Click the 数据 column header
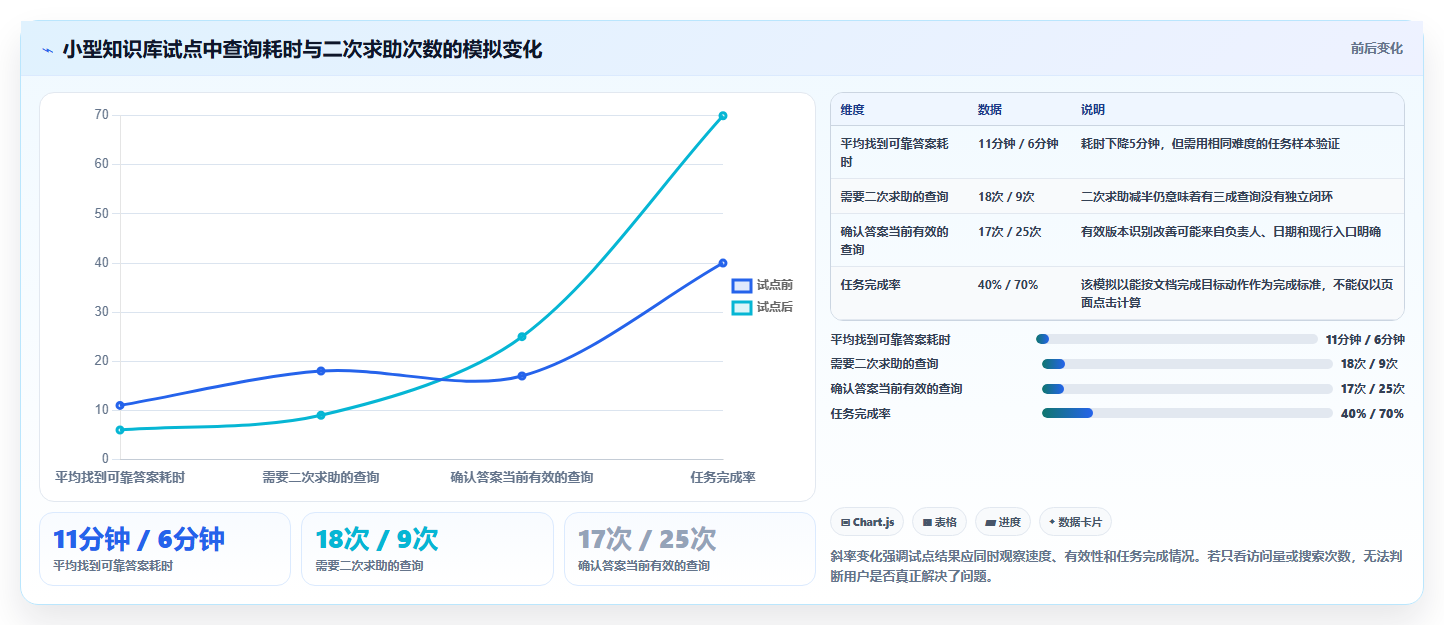The width and height of the screenshot is (1444, 625). pos(990,110)
